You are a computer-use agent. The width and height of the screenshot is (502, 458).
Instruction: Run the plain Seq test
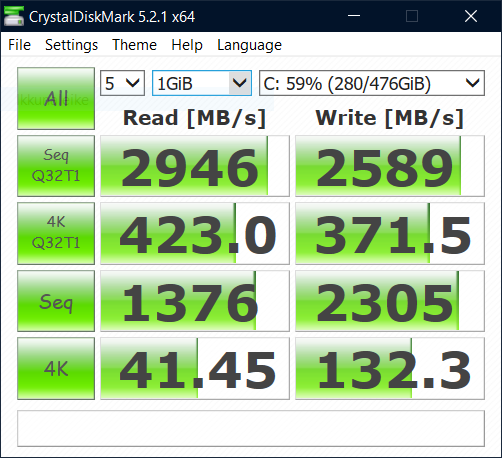point(56,301)
